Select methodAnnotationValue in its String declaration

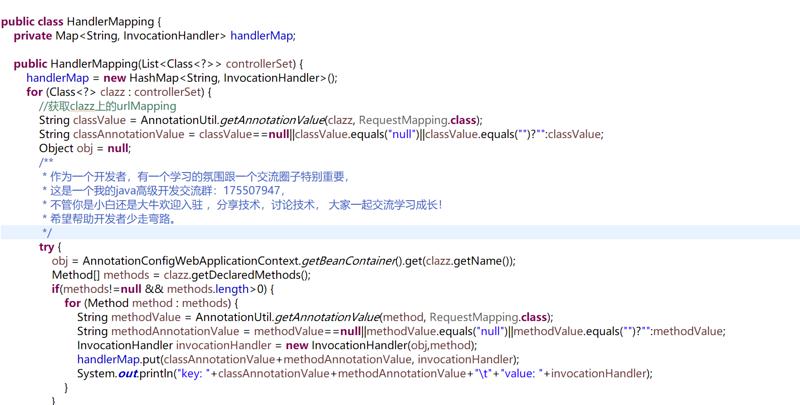click(175, 332)
